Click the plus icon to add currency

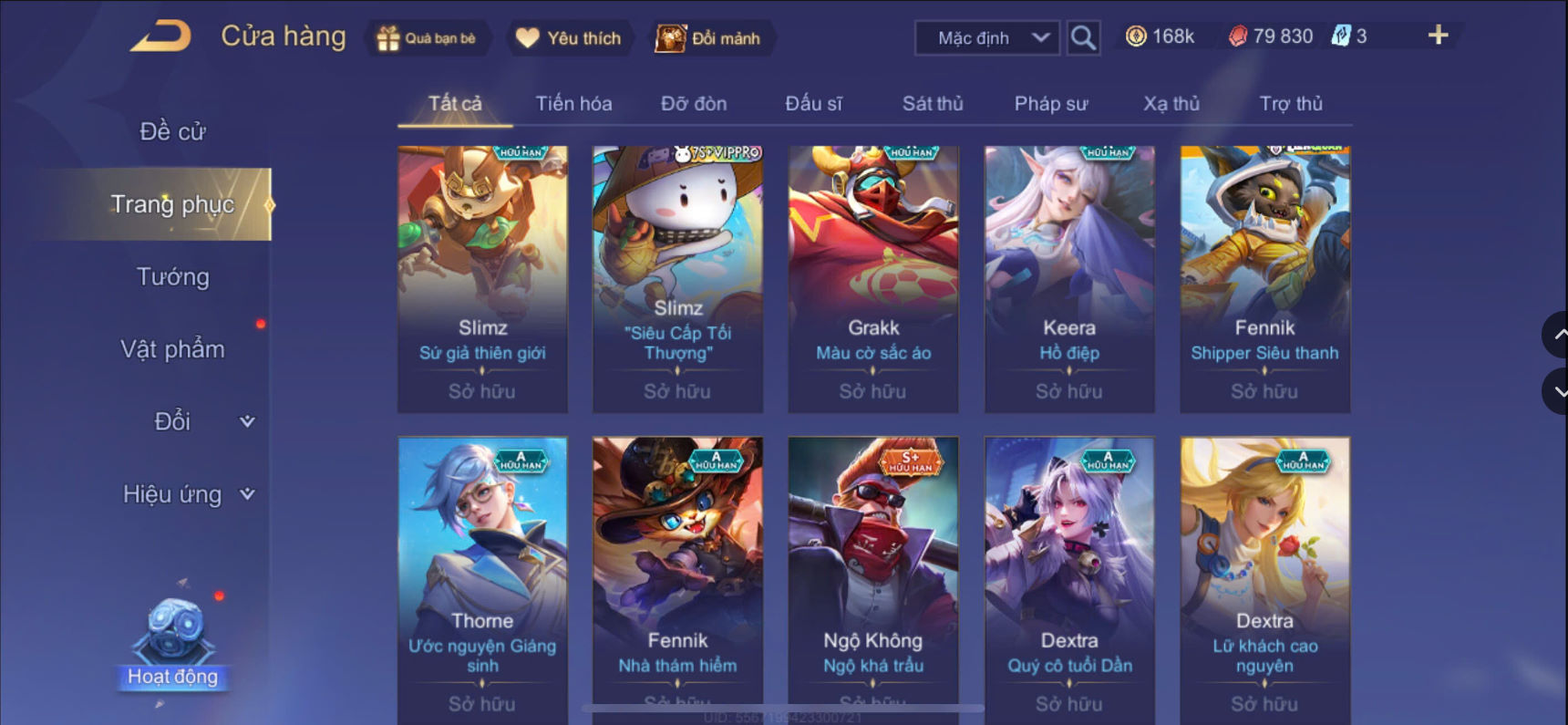click(x=1438, y=36)
